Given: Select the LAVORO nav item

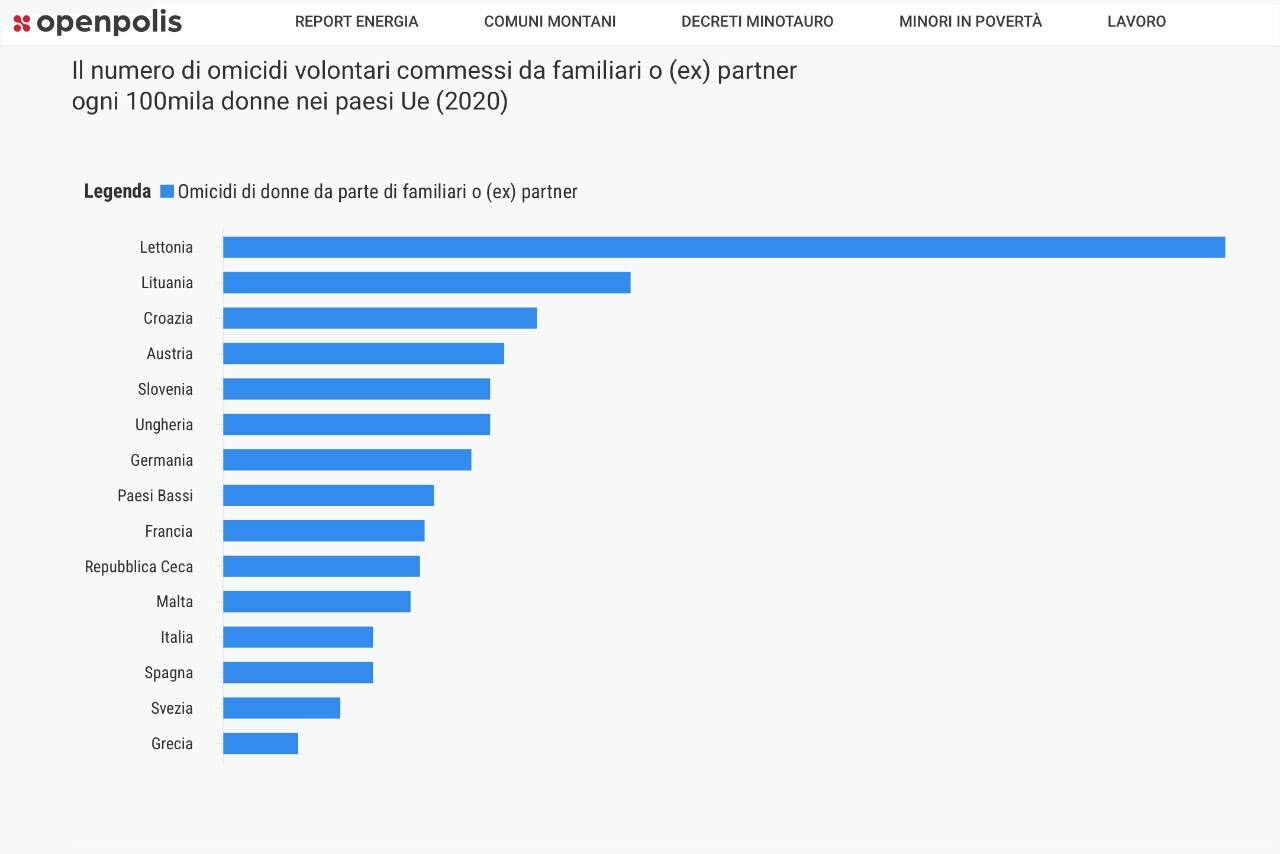Looking at the screenshot, I should (1136, 22).
